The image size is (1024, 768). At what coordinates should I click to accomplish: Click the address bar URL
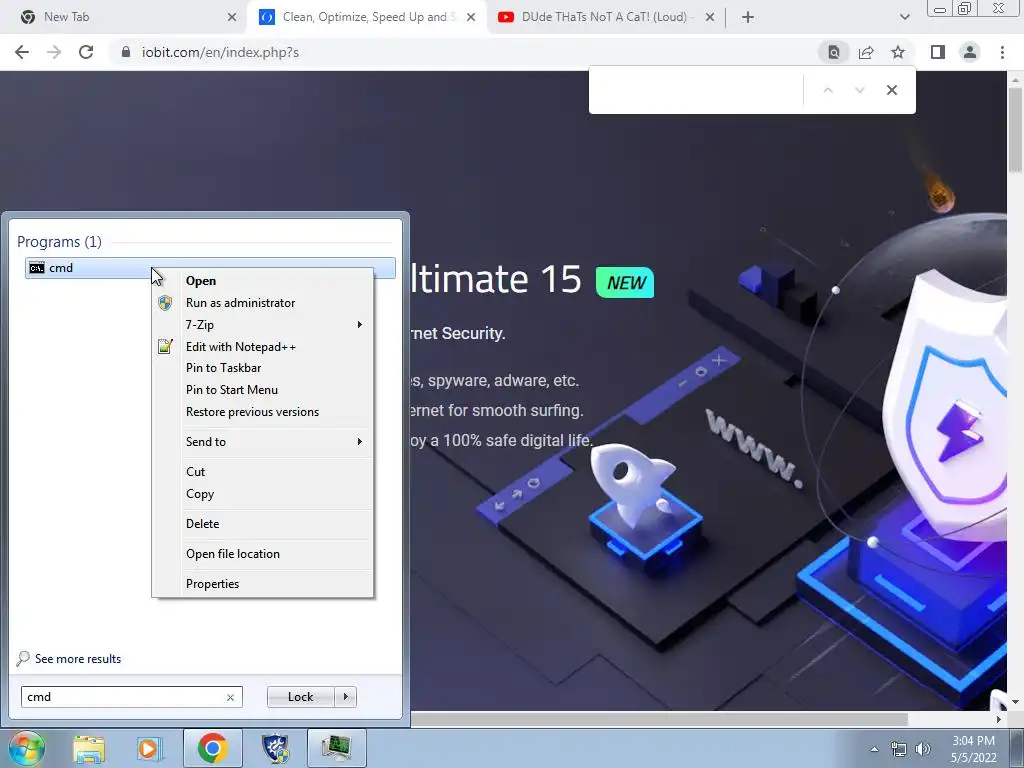(220, 53)
